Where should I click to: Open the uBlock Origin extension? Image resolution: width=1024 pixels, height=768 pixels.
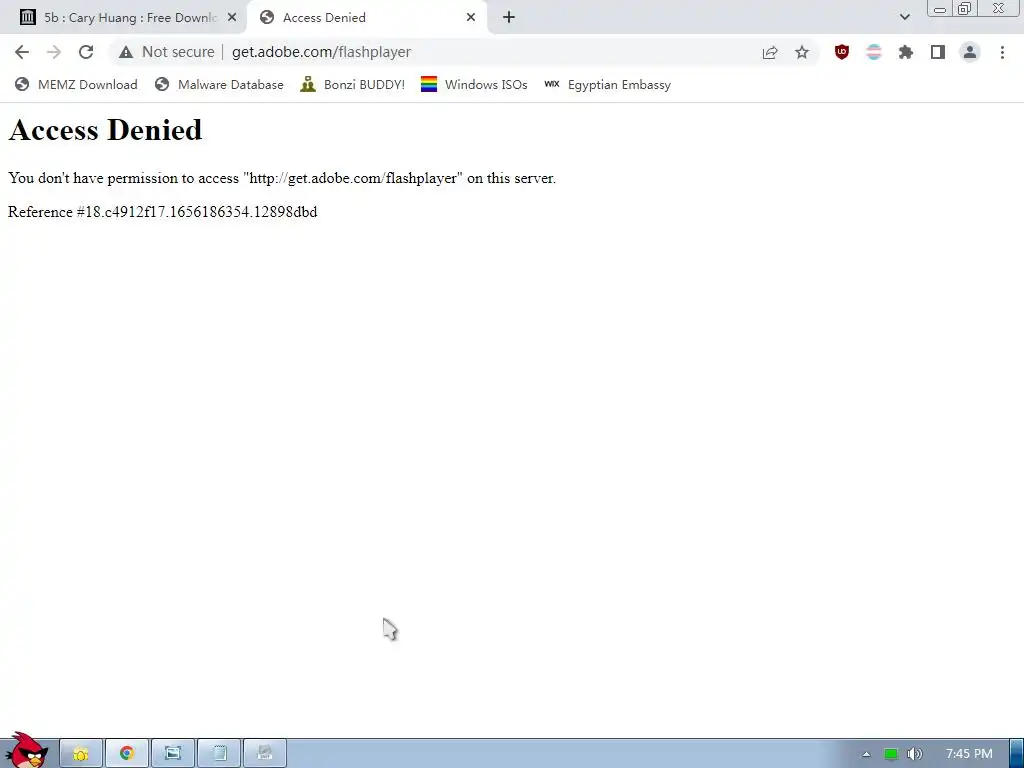[x=842, y=52]
